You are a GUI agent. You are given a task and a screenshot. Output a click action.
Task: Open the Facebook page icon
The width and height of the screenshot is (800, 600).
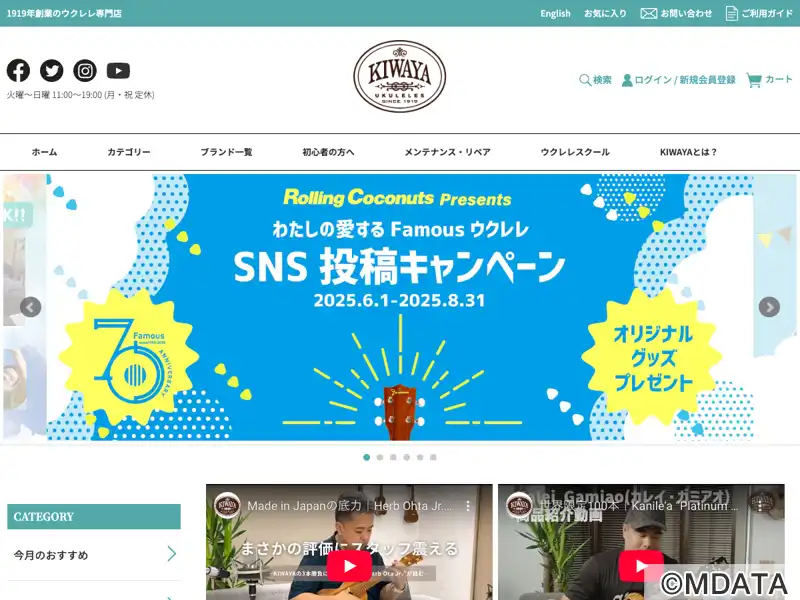tap(18, 70)
